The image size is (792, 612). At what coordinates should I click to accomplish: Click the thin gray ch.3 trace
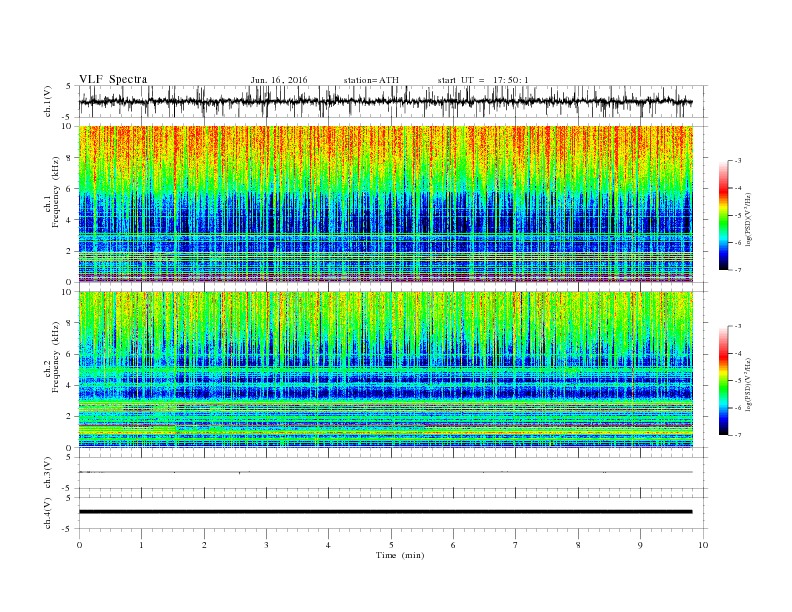pos(385,472)
